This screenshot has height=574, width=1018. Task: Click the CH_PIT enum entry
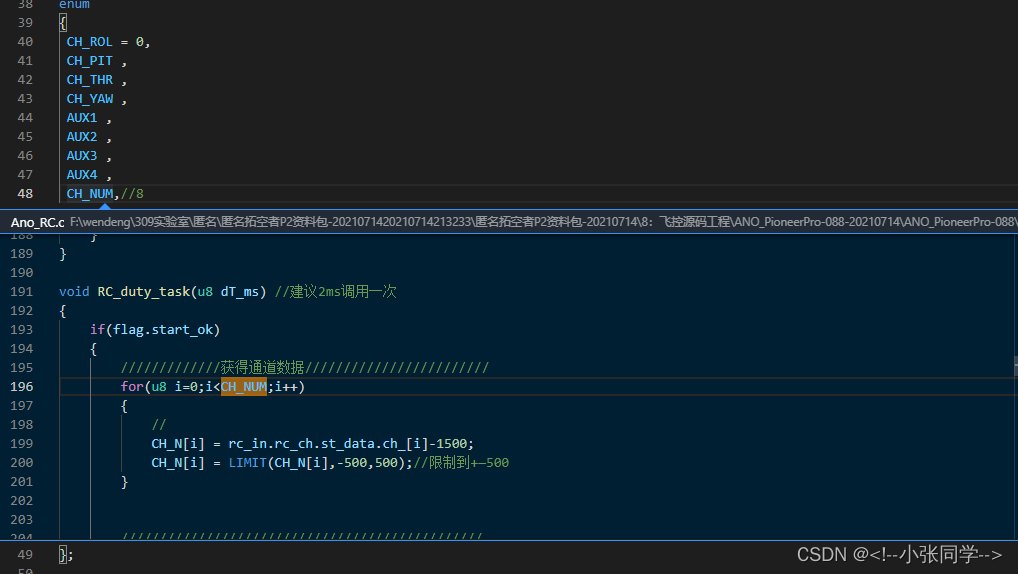[x=90, y=60]
